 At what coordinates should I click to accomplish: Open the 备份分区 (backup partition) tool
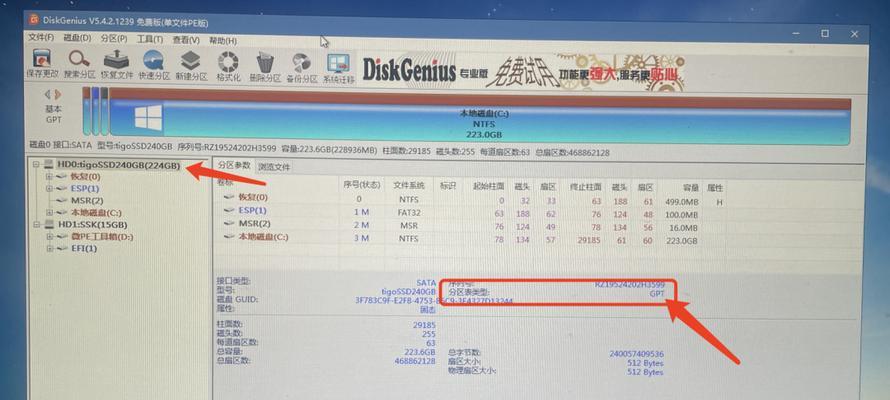coord(301,64)
